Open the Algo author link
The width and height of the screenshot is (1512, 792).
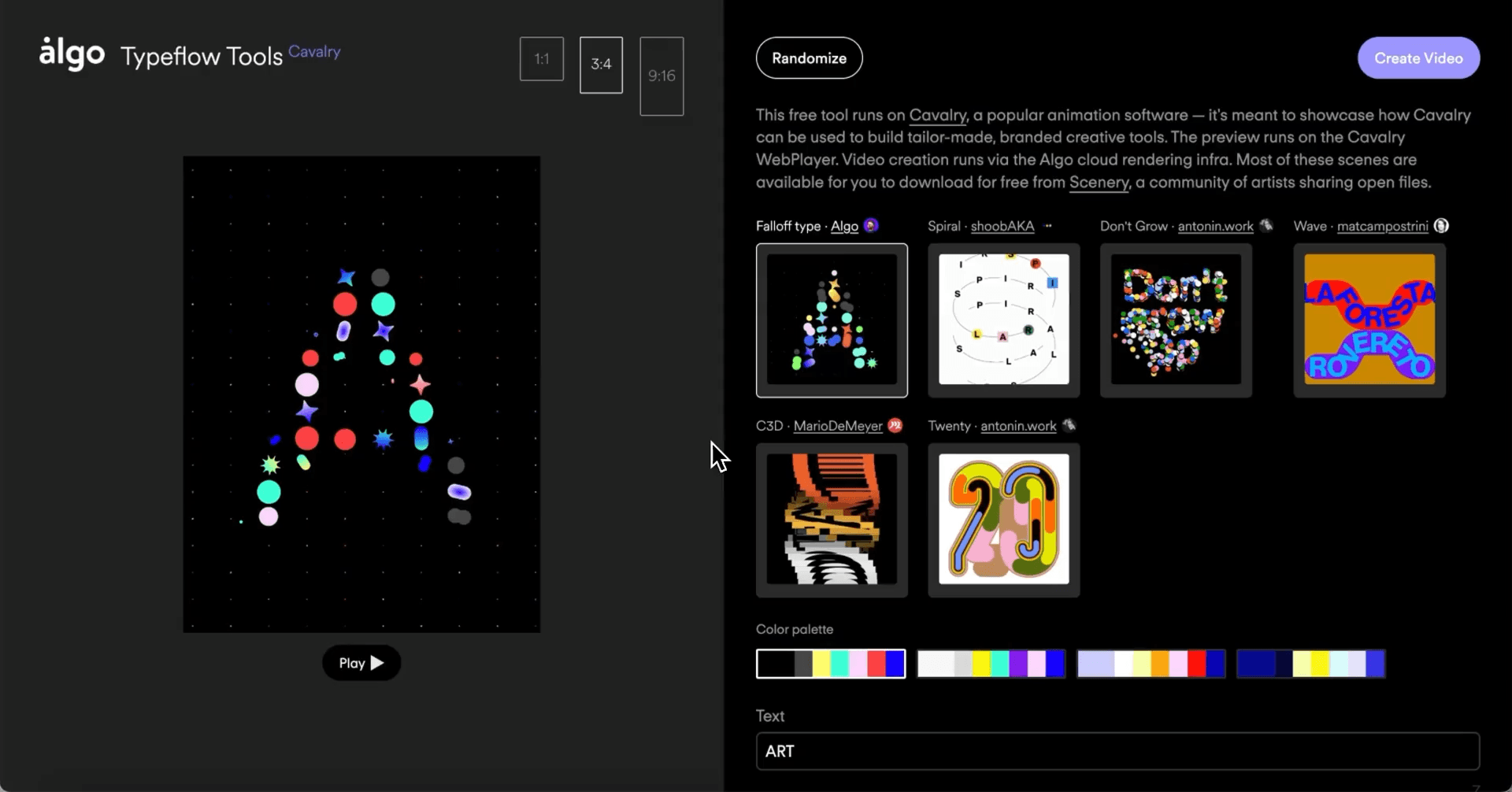844,226
